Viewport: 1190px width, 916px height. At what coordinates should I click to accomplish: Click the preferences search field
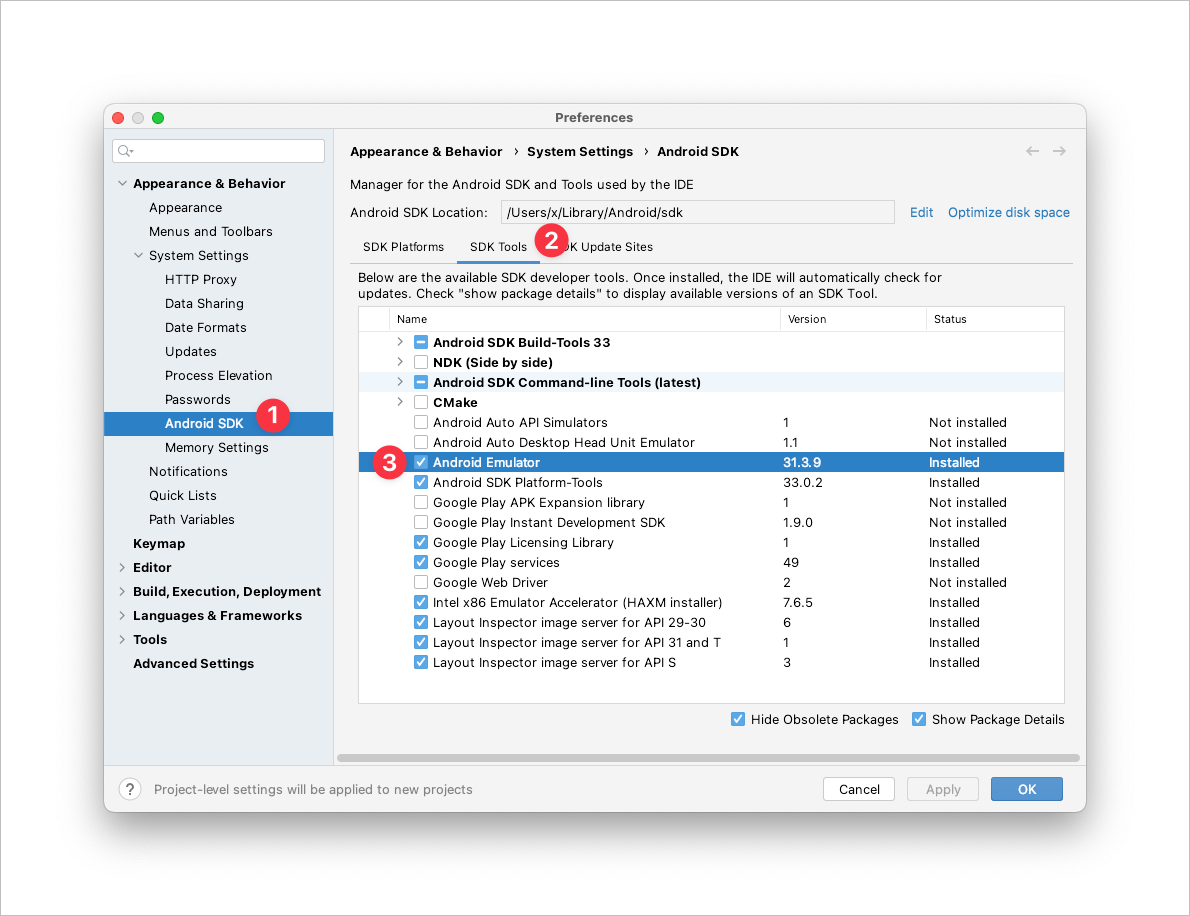[219, 151]
